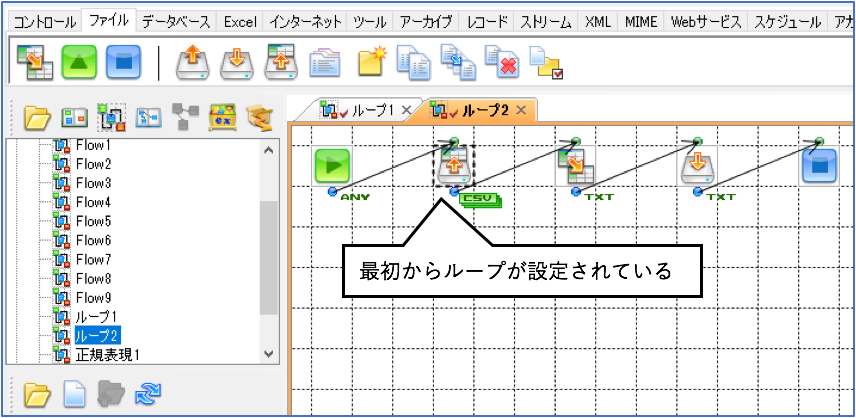The width and height of the screenshot is (856, 418).
Task: Click the file exists check palette icon
Action: click(x=546, y=62)
